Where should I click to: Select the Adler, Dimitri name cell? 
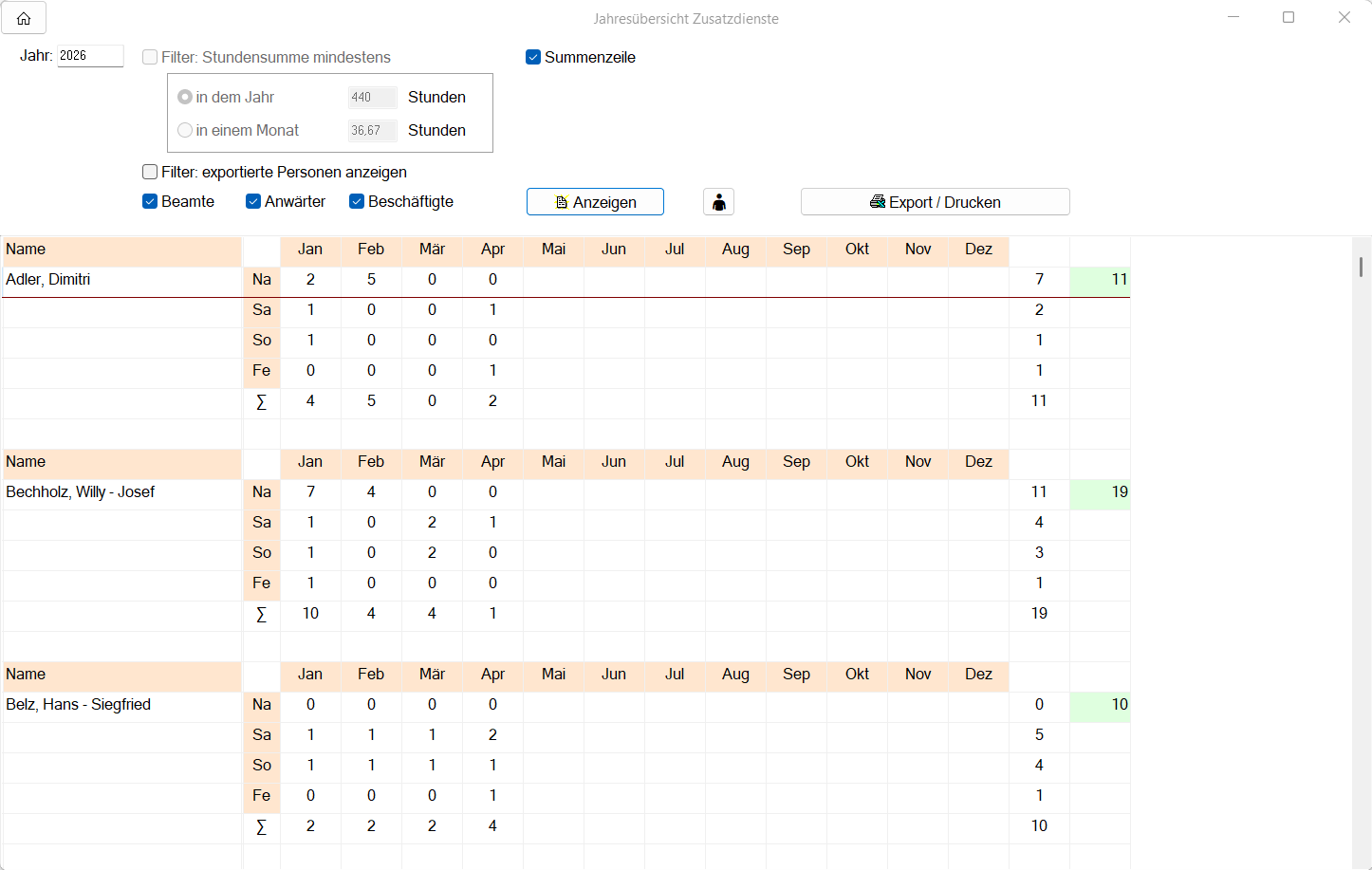click(x=121, y=280)
